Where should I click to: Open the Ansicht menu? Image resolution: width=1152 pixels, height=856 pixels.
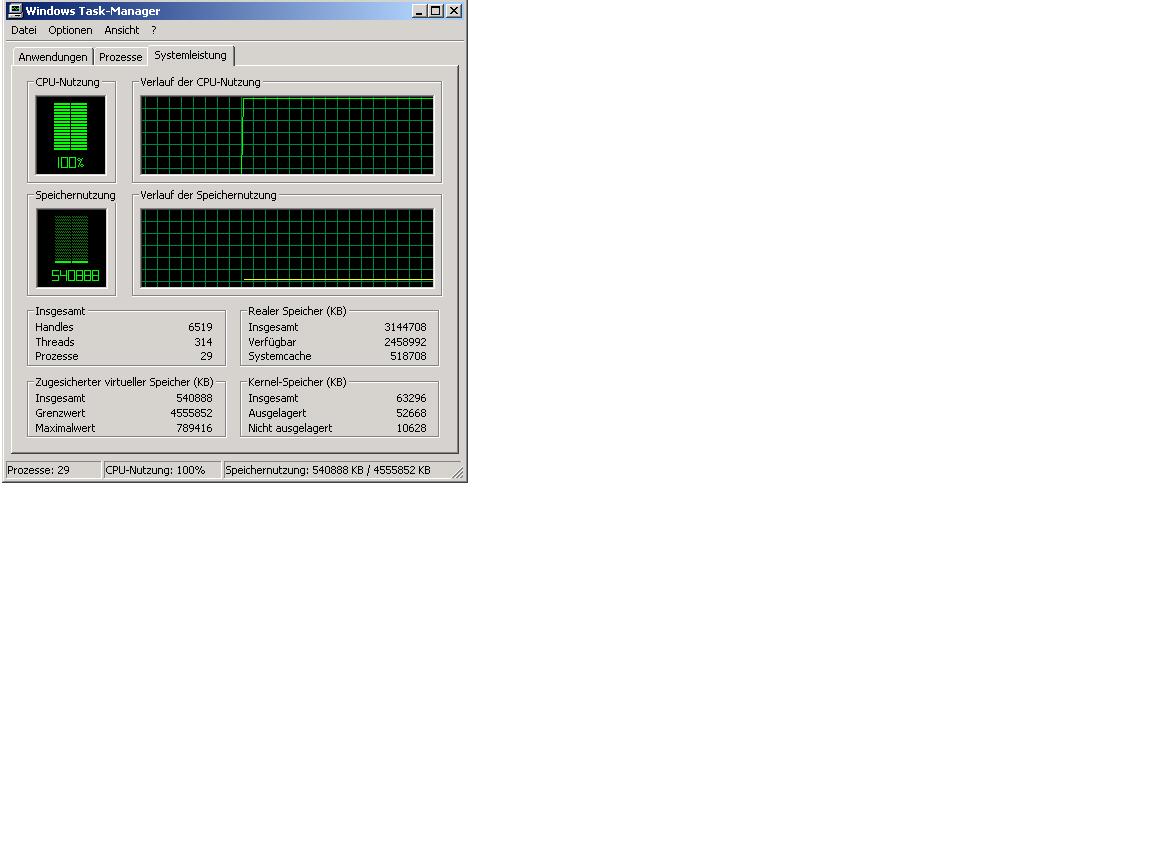coord(122,30)
